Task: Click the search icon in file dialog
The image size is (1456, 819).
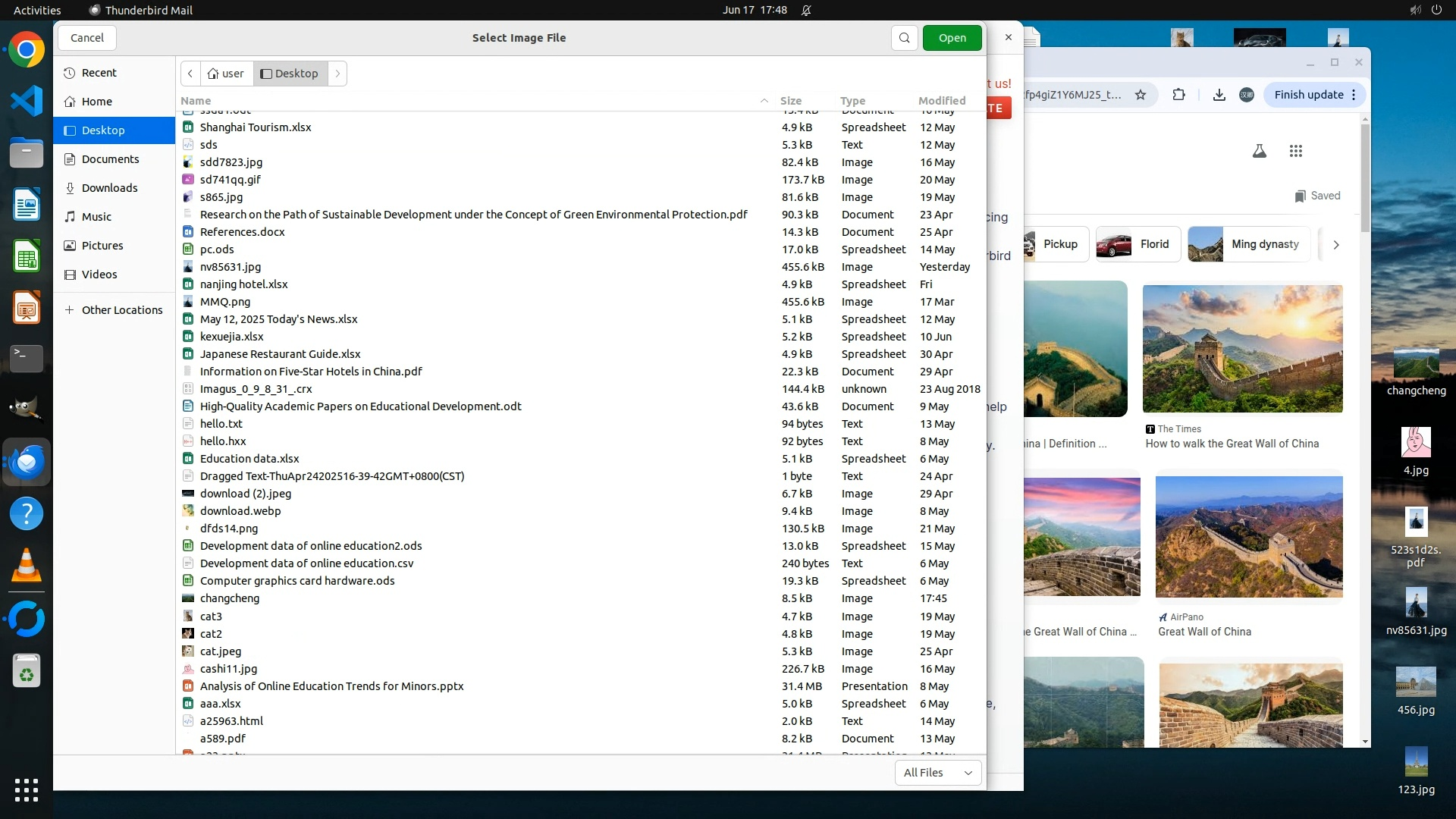Action: 904,38
